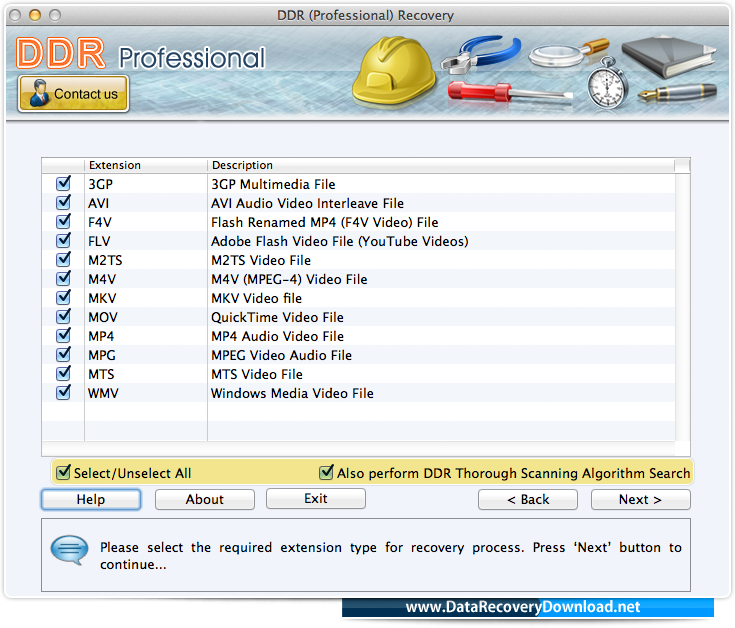Click the blue pliers icon
The height and width of the screenshot is (628, 735).
(x=481, y=54)
